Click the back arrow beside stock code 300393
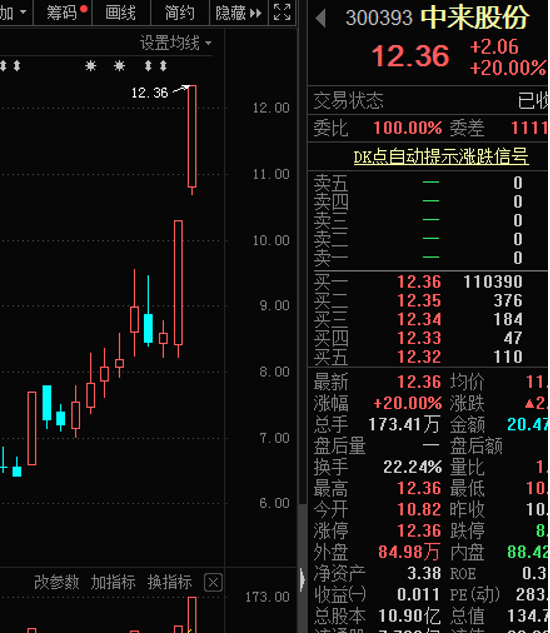Screen dimensions: 550x633 [321, 18]
